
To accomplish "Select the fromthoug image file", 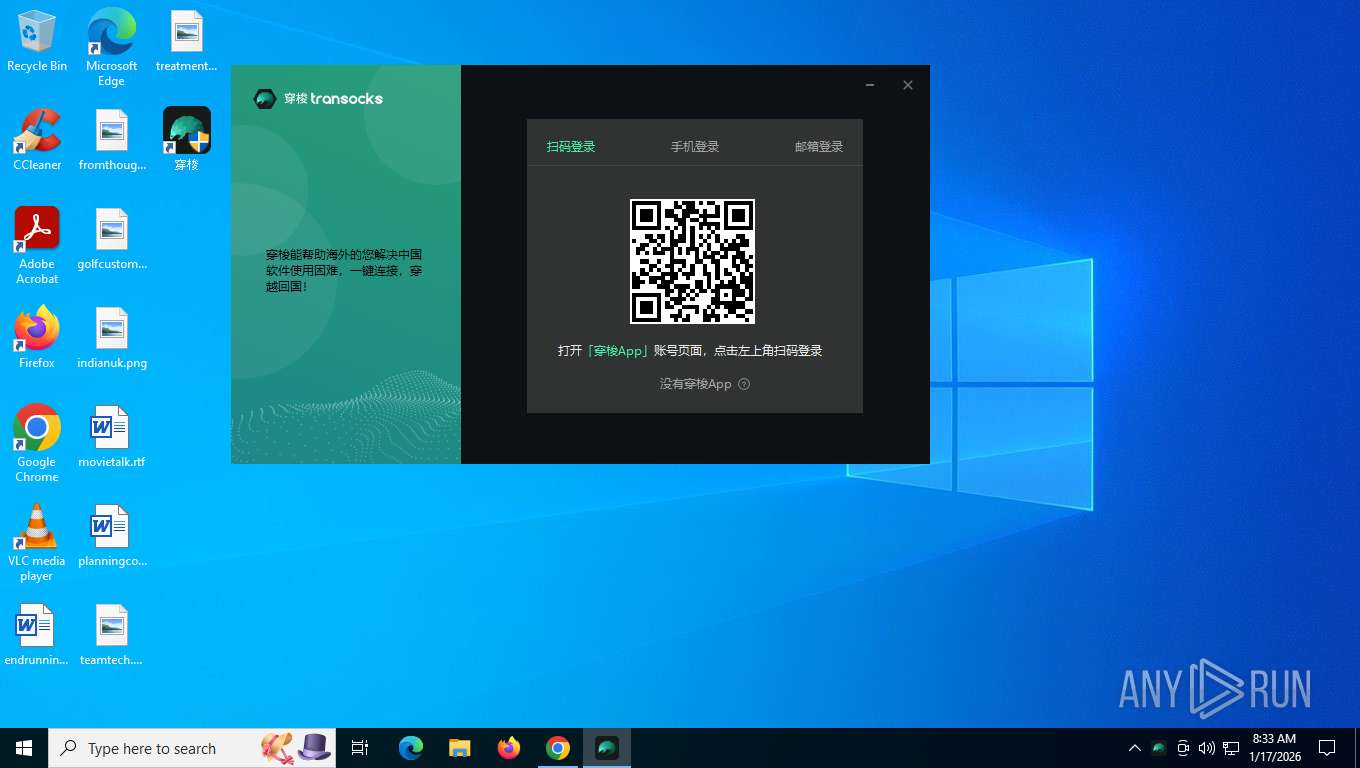I will [112, 140].
